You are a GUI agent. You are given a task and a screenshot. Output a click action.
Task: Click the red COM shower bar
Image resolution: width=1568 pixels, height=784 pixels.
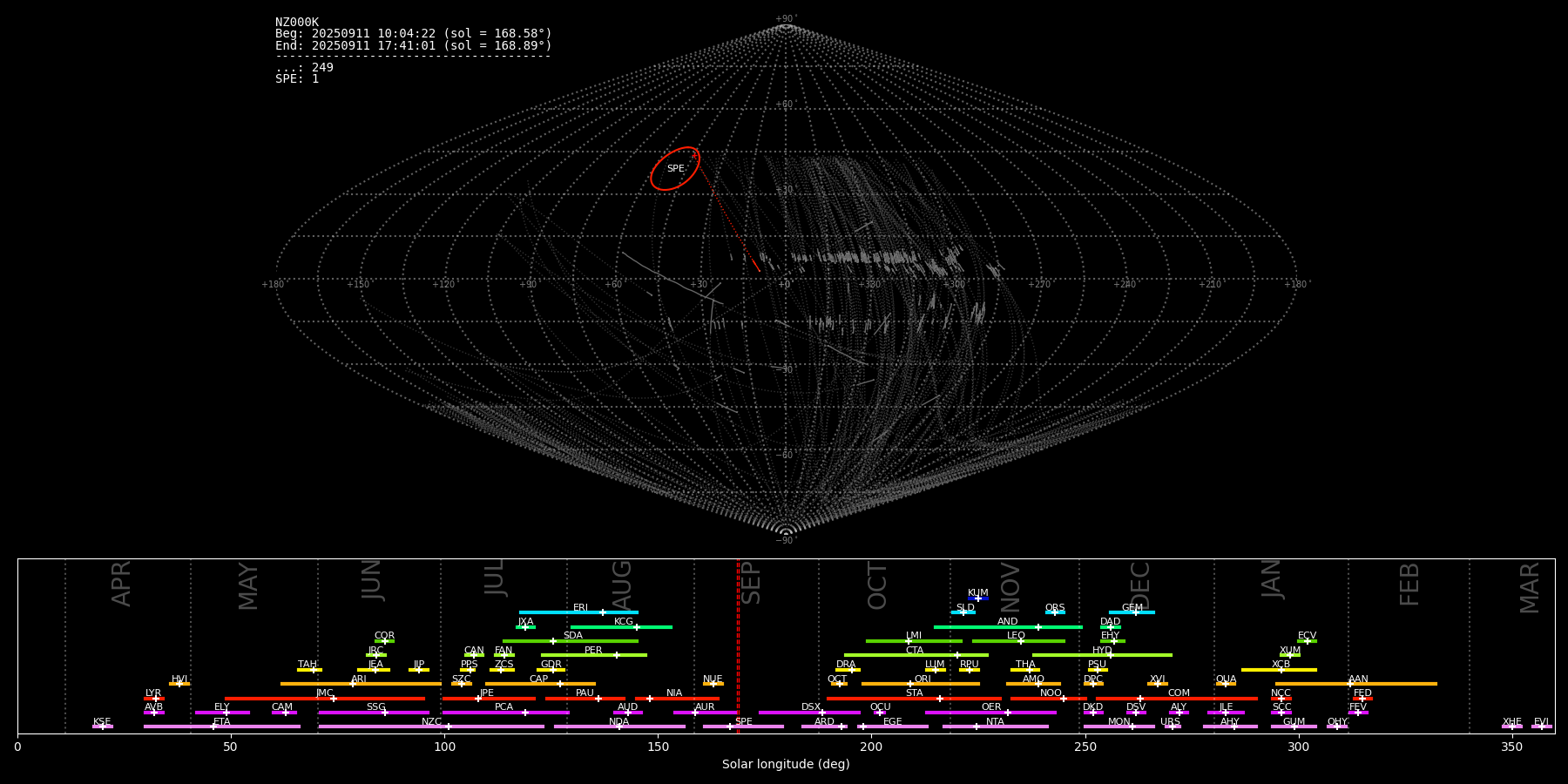[x=1177, y=699]
